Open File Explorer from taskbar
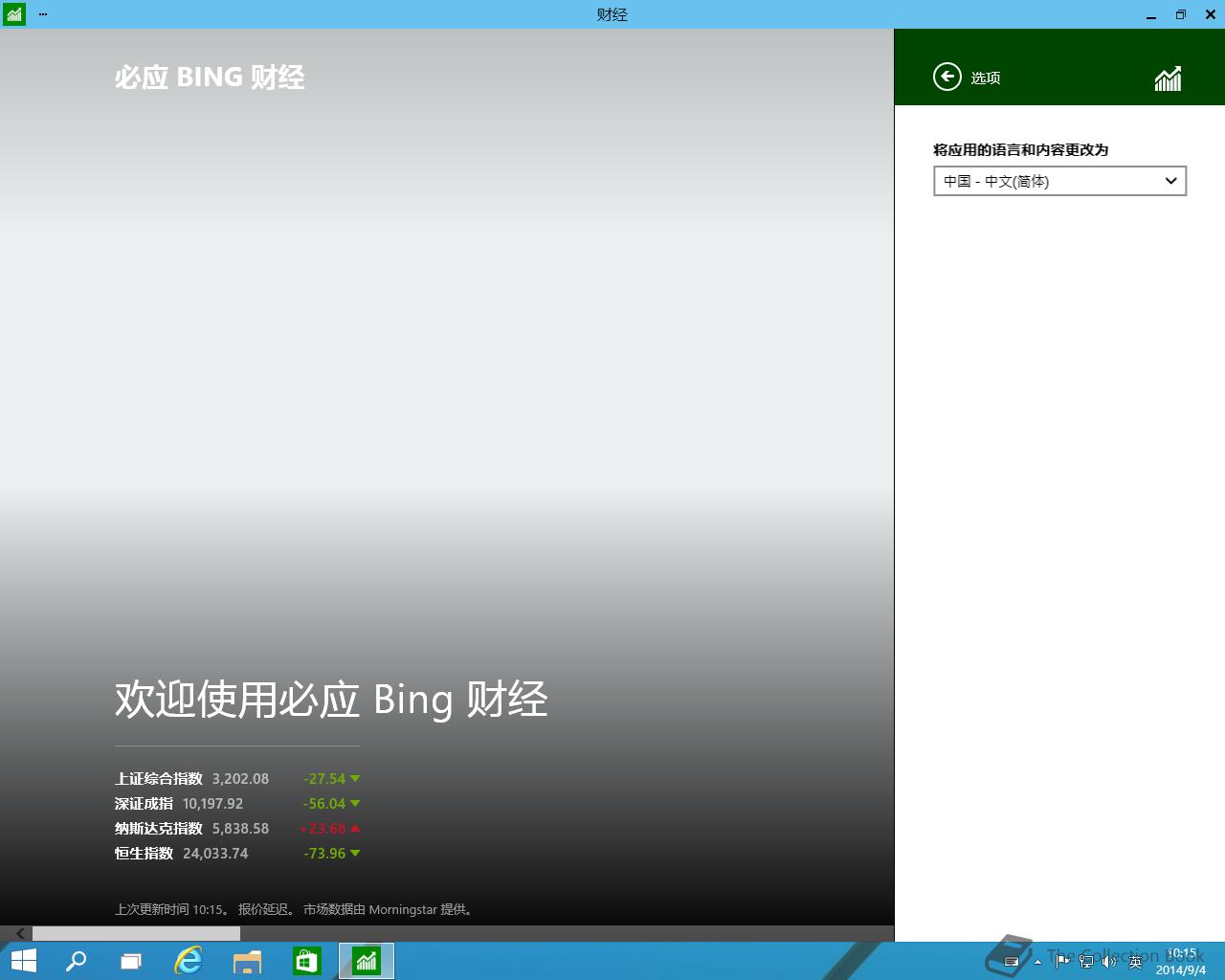 (247, 961)
